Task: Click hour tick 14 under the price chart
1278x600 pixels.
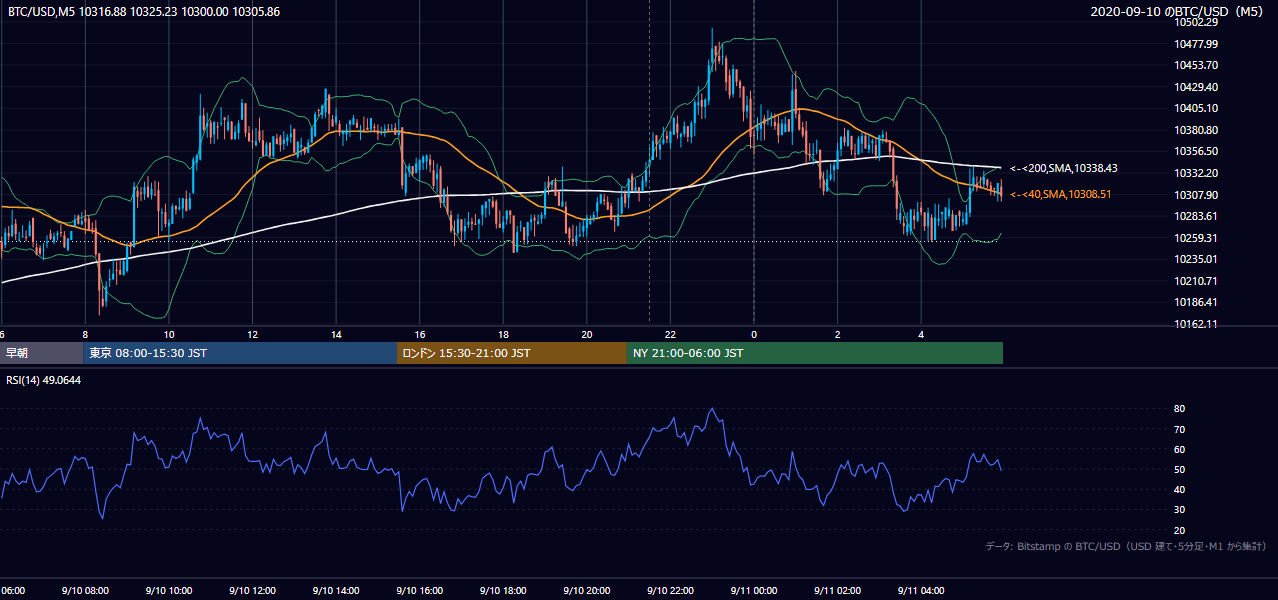Action: tap(336, 335)
